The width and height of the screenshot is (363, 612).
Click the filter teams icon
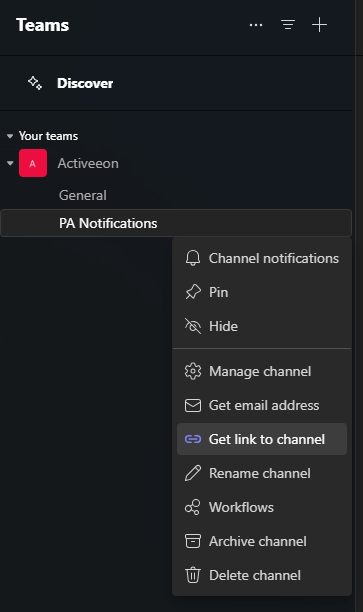click(288, 25)
